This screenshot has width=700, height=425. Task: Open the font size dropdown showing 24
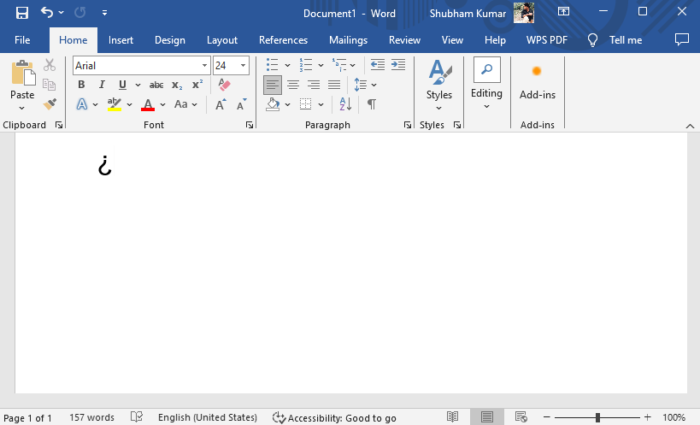click(243, 66)
